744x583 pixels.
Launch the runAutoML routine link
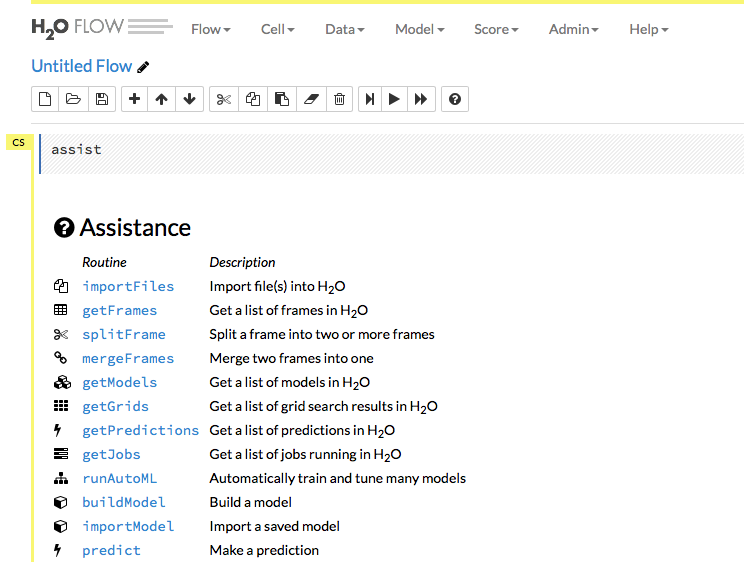[x=120, y=478]
